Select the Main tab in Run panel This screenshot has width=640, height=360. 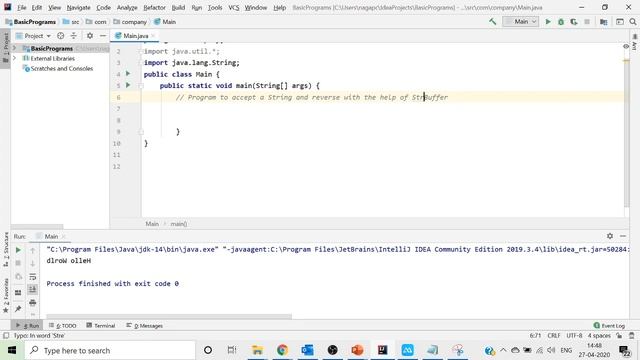51,236
